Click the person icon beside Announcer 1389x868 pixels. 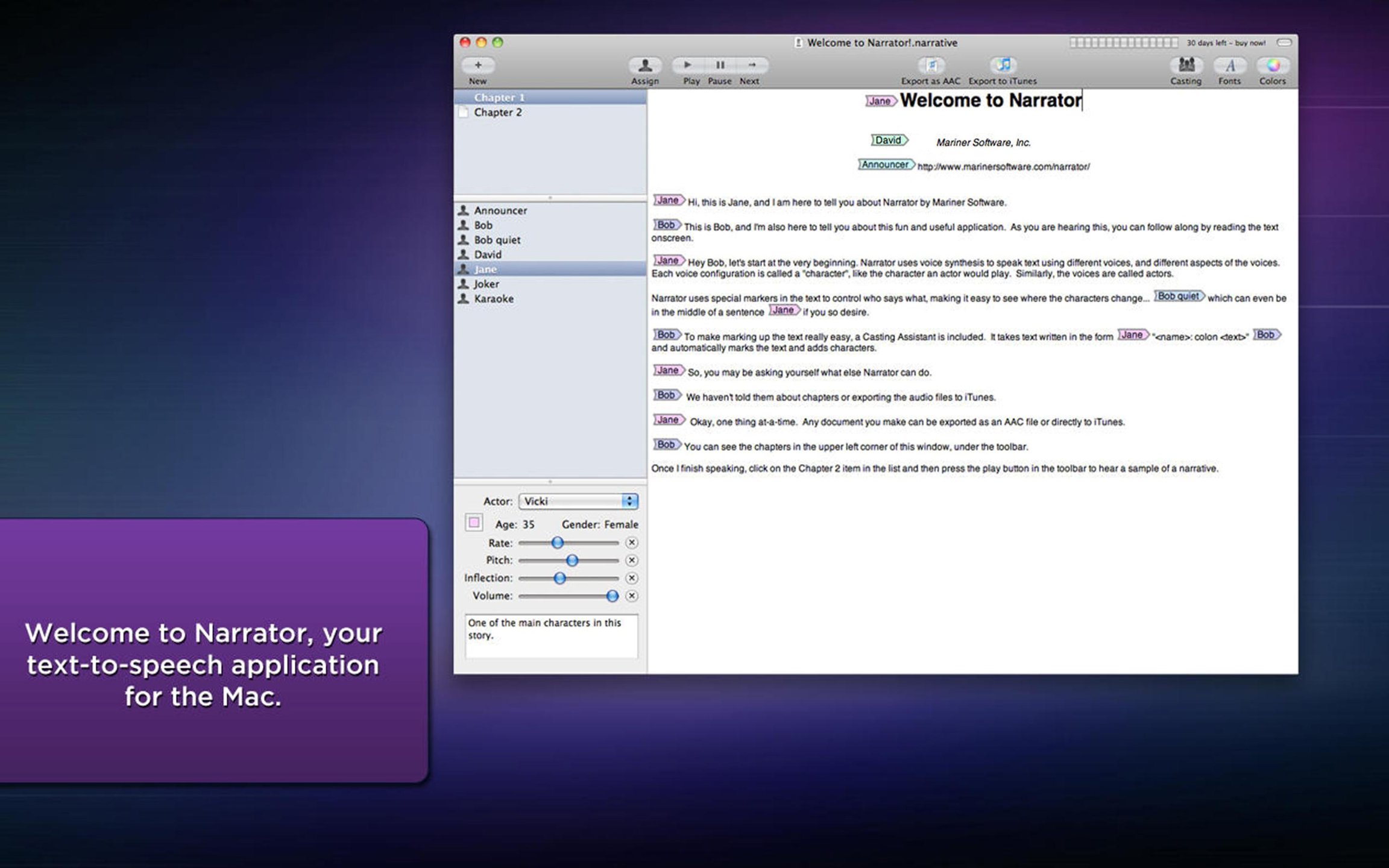463,210
